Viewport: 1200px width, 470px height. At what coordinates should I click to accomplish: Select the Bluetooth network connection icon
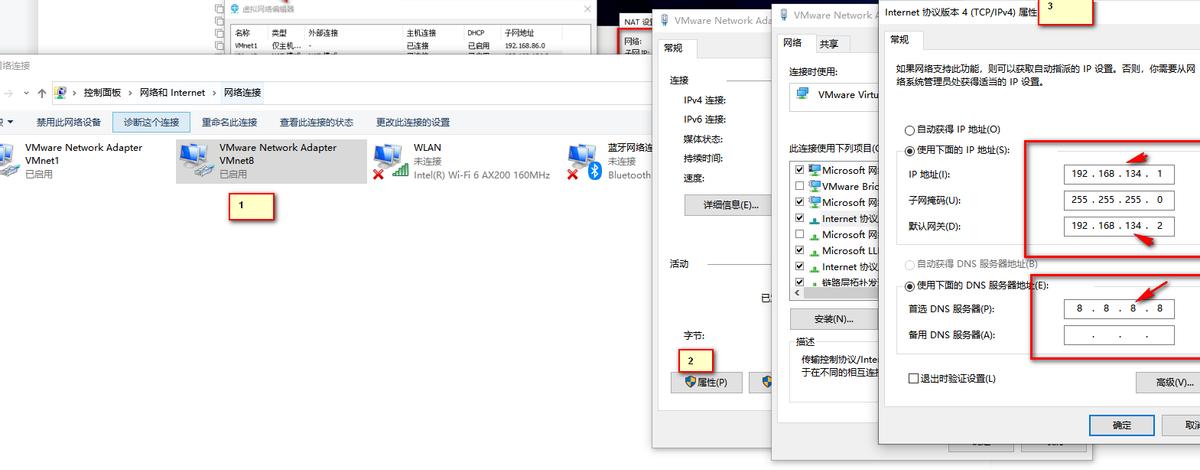(585, 161)
